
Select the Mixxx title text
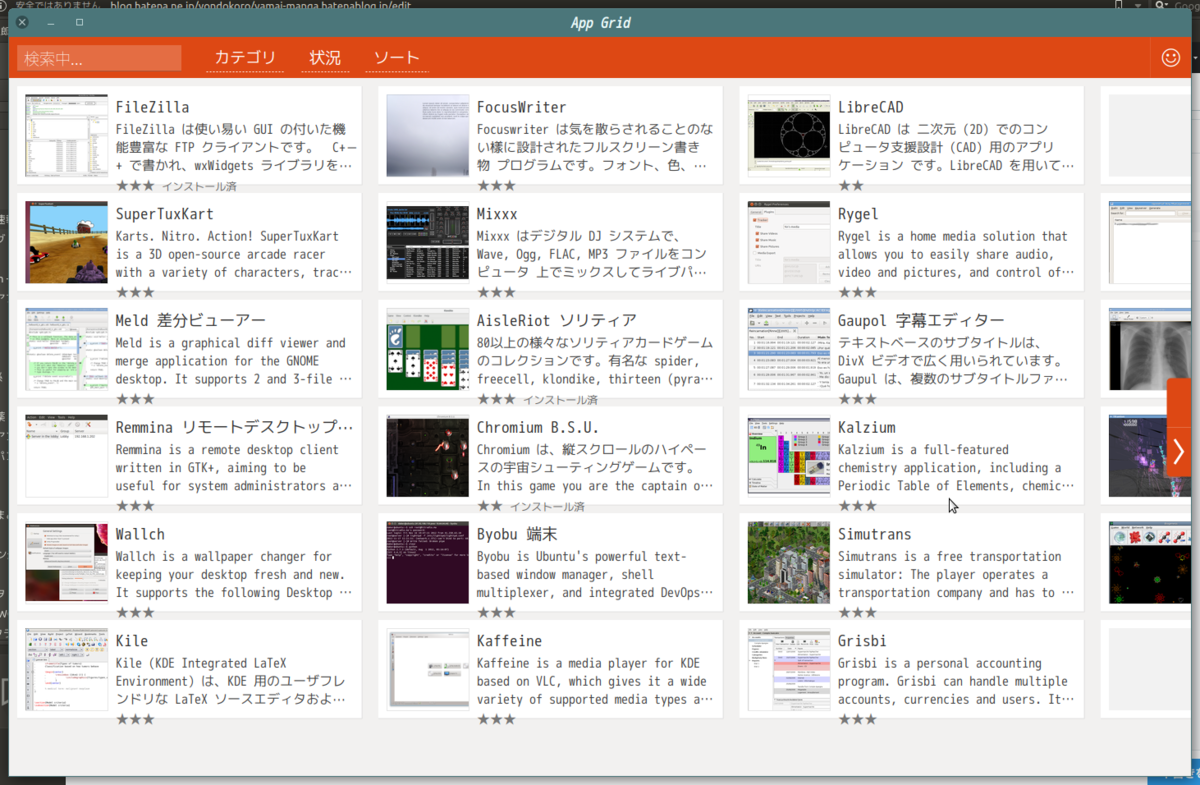[498, 214]
